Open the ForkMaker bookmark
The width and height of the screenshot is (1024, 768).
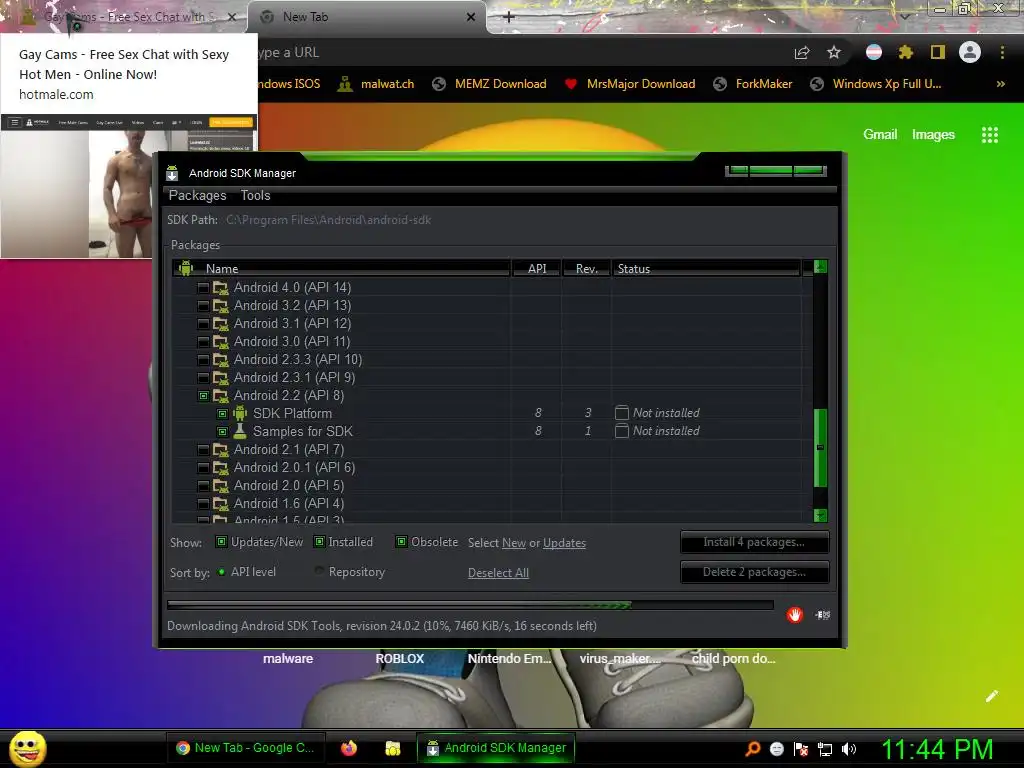tap(752, 84)
